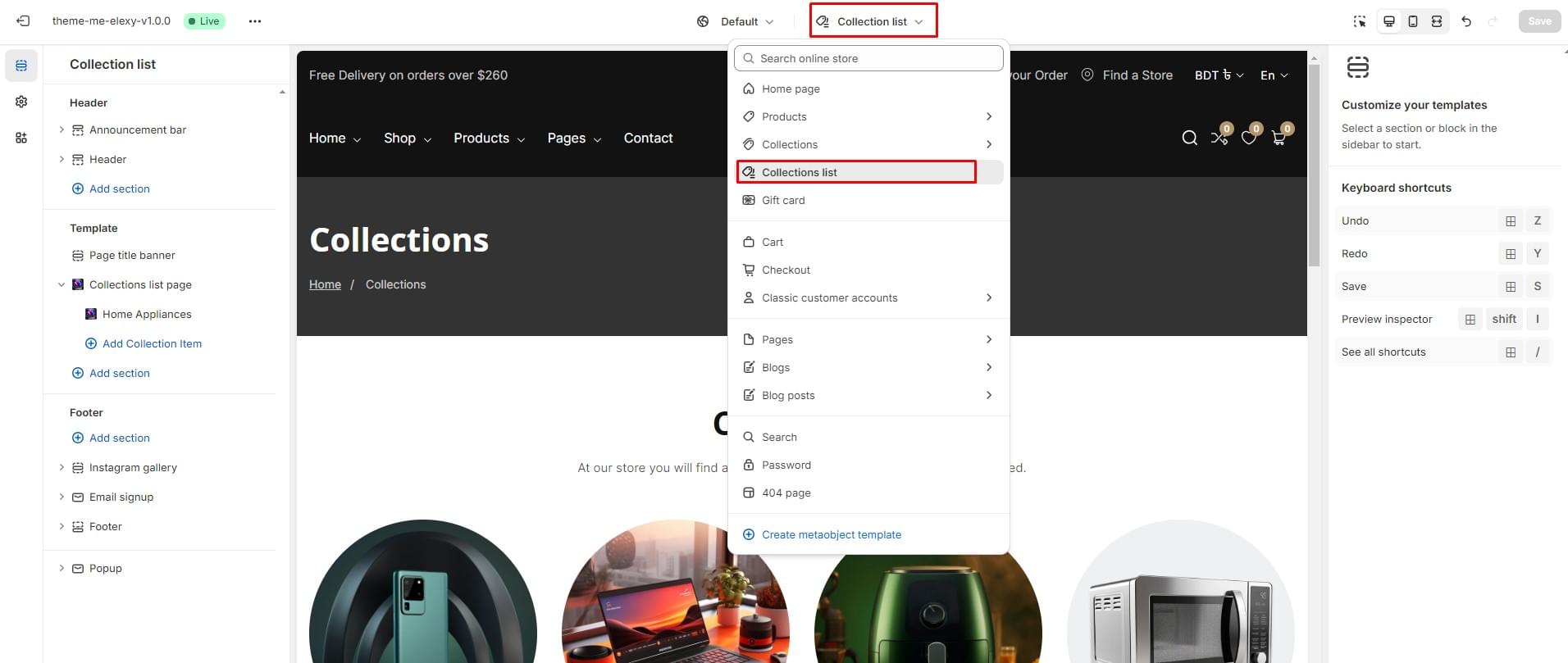Select Home page from template menu
Image resolution: width=1568 pixels, height=663 pixels.
[x=868, y=89]
